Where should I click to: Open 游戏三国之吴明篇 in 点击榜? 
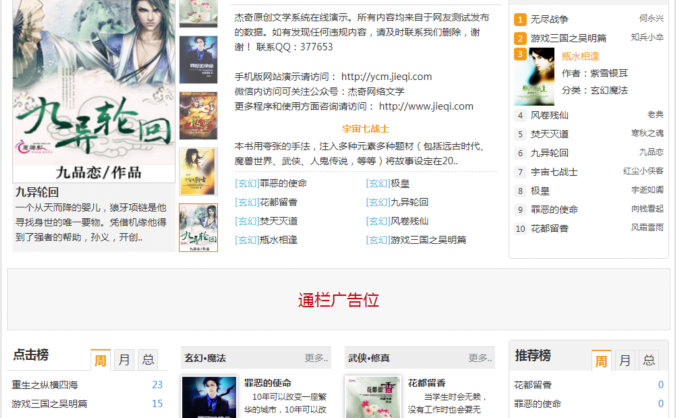coord(49,404)
